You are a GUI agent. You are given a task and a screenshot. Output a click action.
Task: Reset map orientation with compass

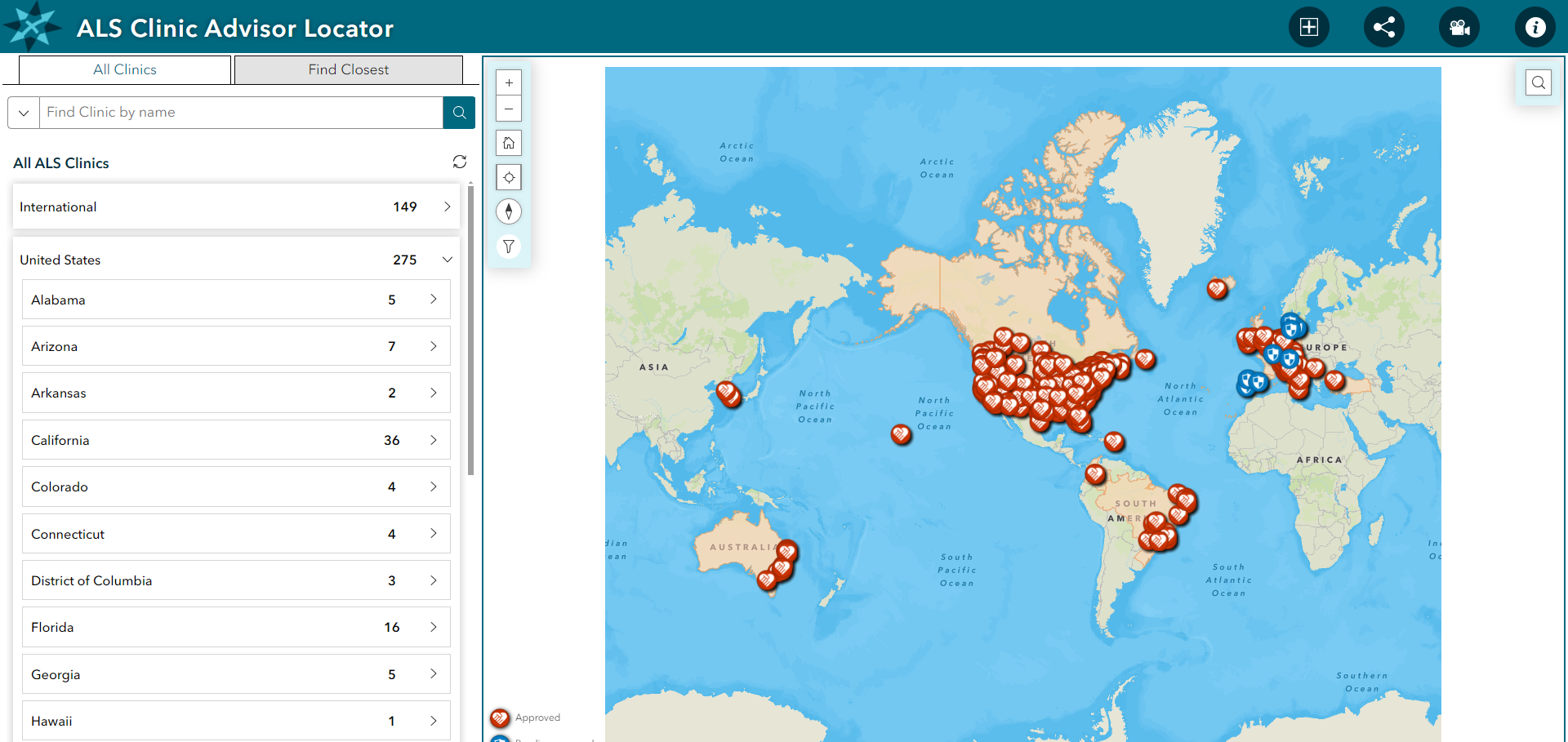[x=509, y=211]
